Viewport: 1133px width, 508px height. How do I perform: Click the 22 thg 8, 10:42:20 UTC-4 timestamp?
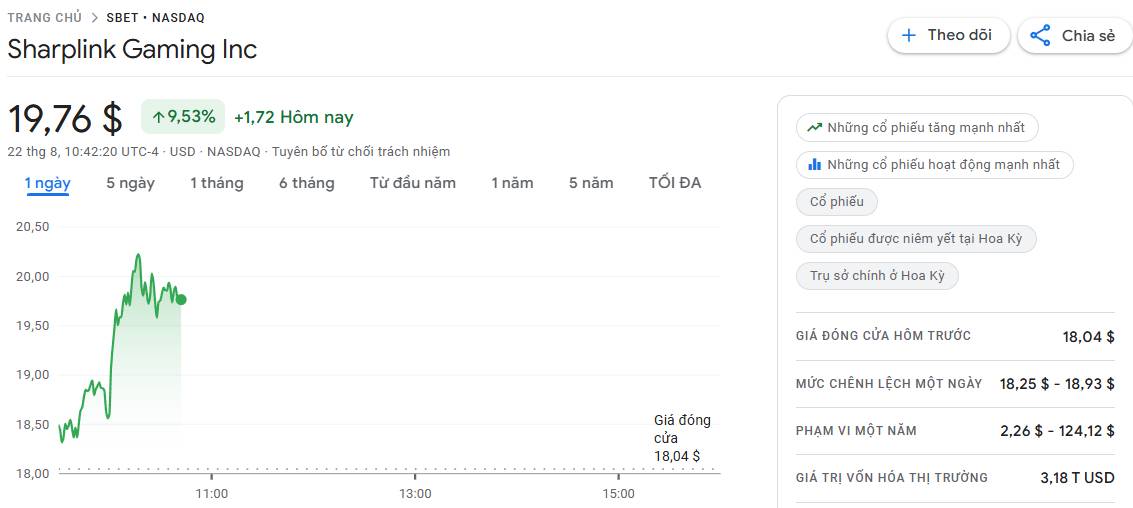pyautogui.click(x=85, y=152)
